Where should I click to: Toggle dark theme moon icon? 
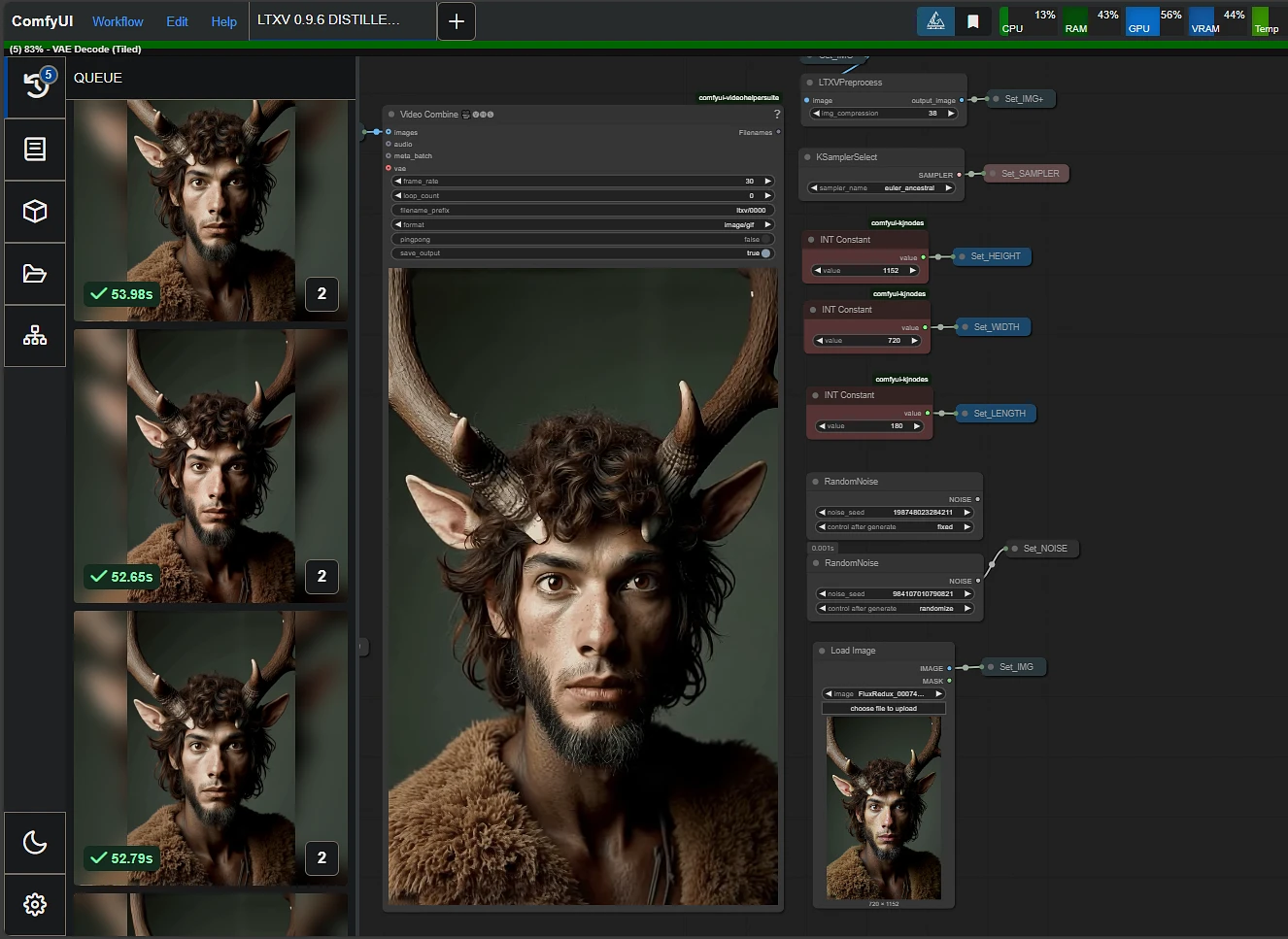tap(35, 843)
